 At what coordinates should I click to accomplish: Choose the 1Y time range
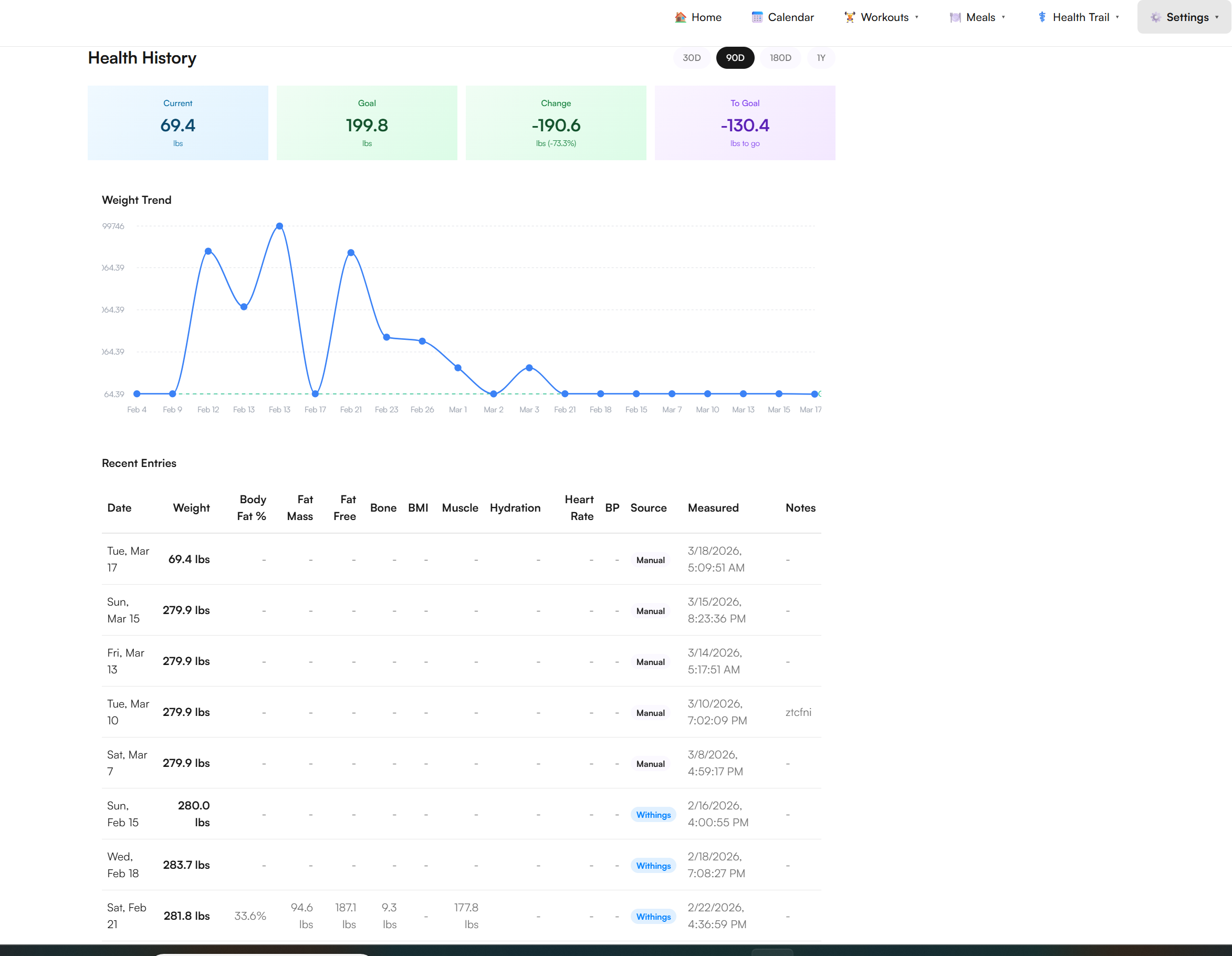click(x=821, y=58)
